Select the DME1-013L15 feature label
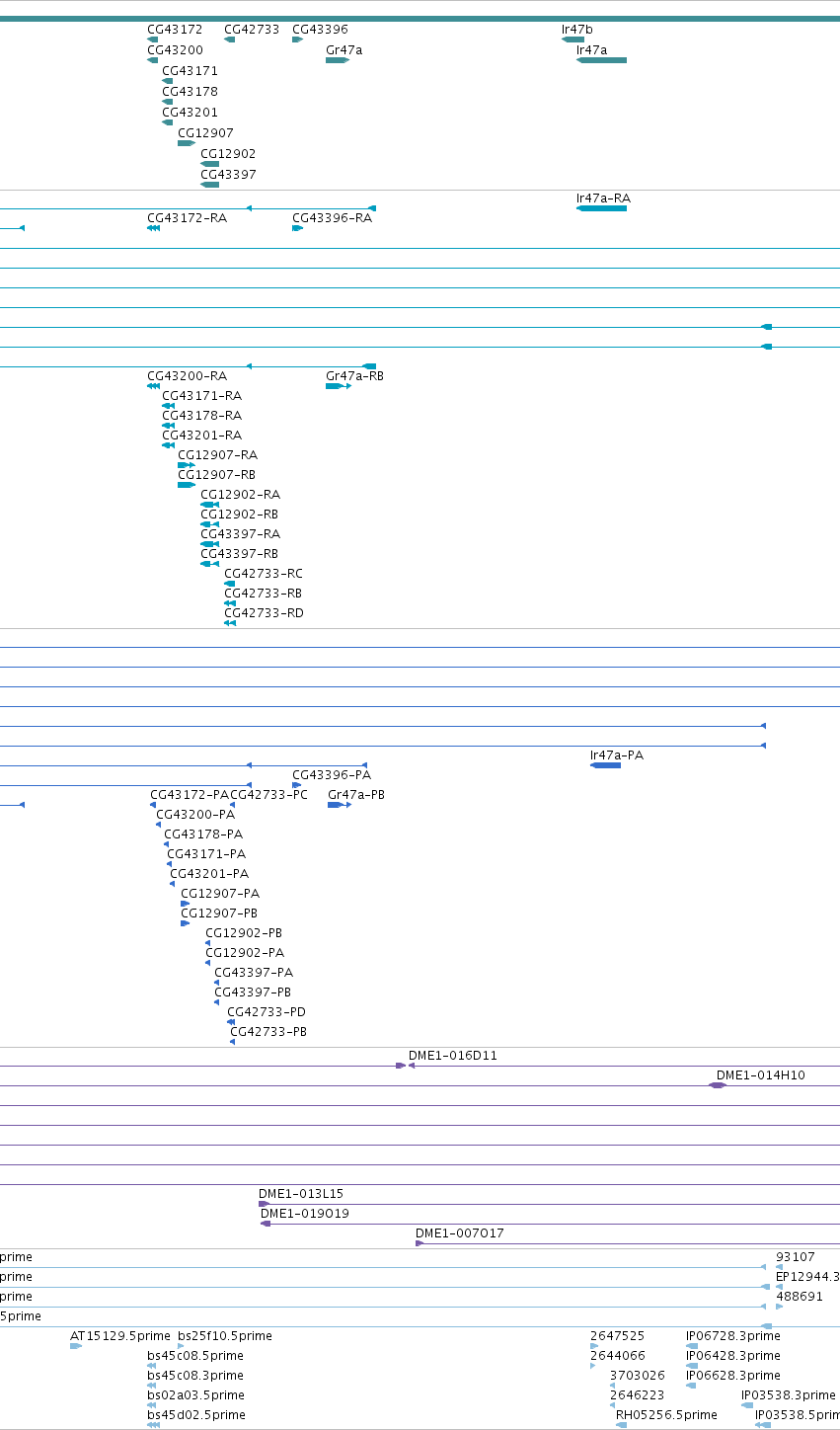The height and width of the screenshot is (1430, 840). pyautogui.click(x=301, y=1194)
